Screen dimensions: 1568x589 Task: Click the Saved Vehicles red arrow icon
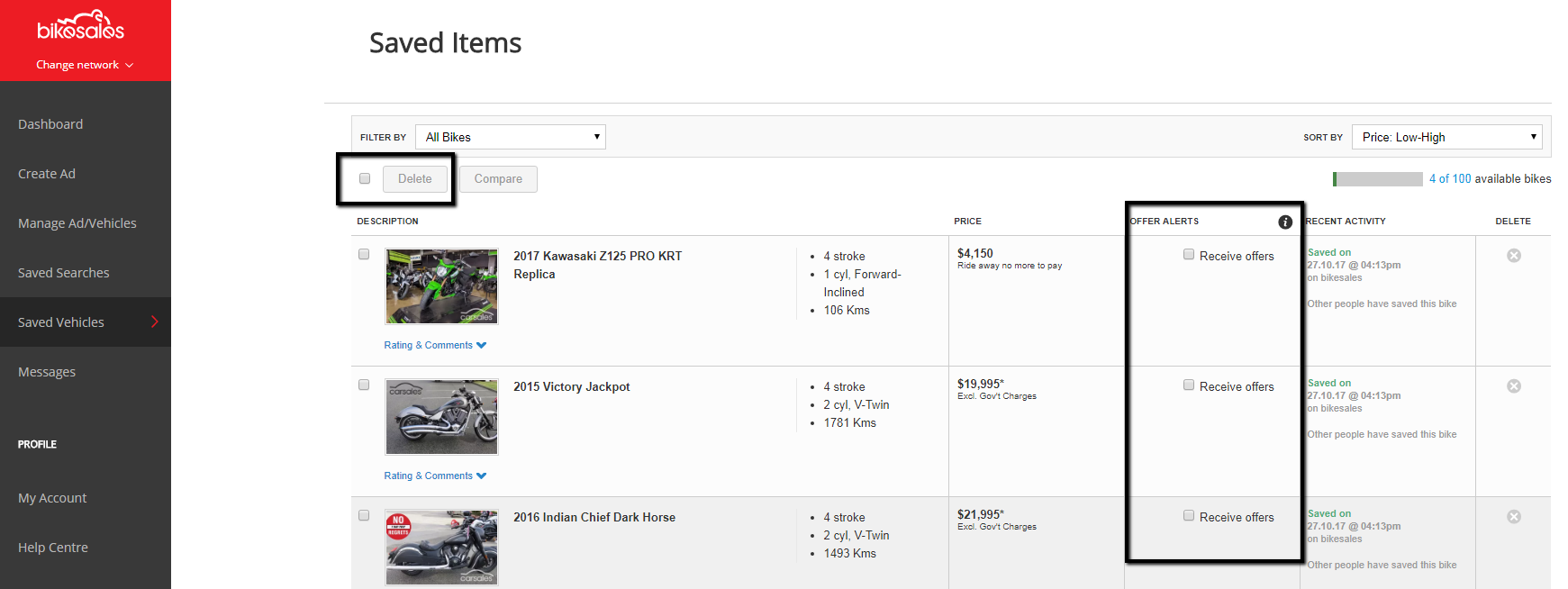point(155,322)
